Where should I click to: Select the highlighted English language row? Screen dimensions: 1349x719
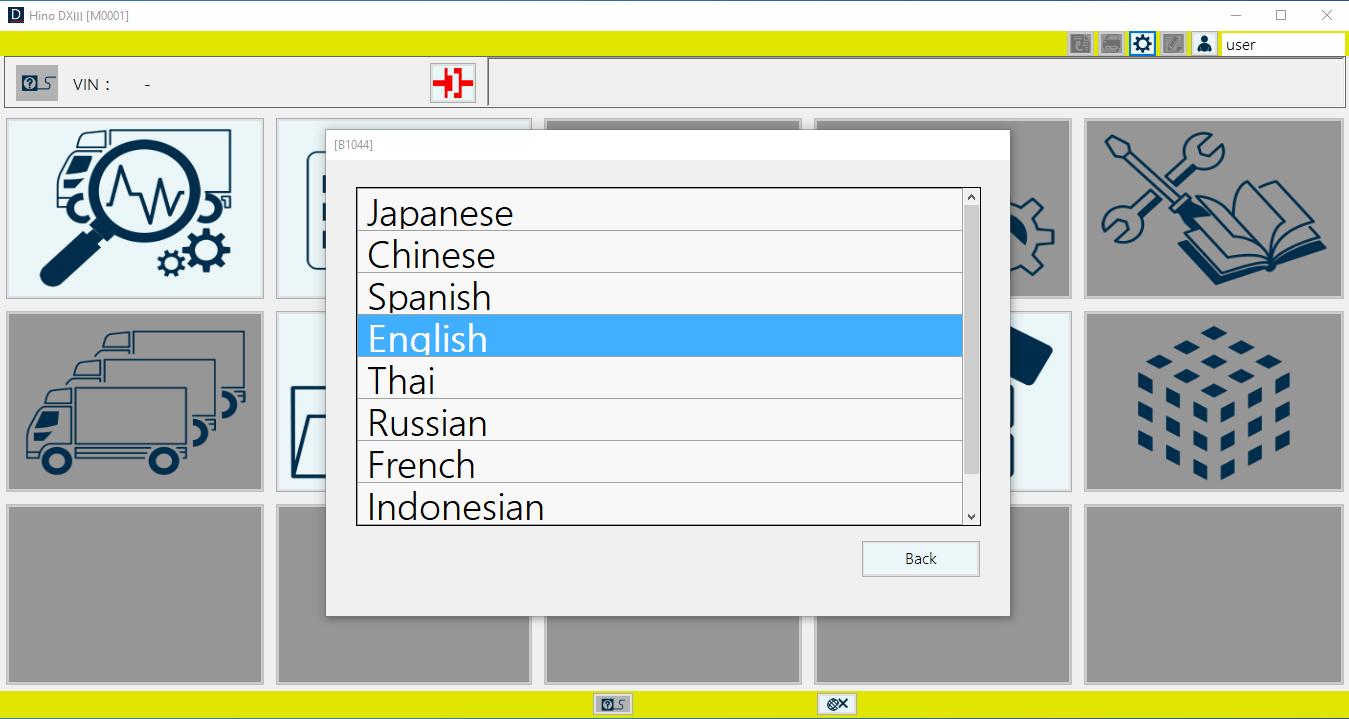(660, 336)
